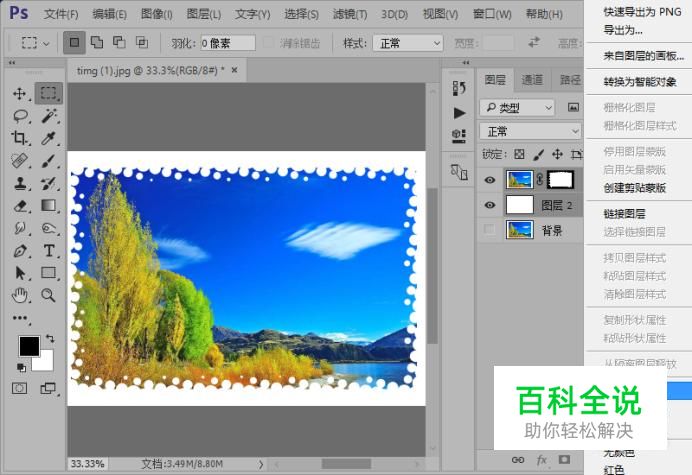
Task: Select the Zoom tool
Action: (48, 295)
